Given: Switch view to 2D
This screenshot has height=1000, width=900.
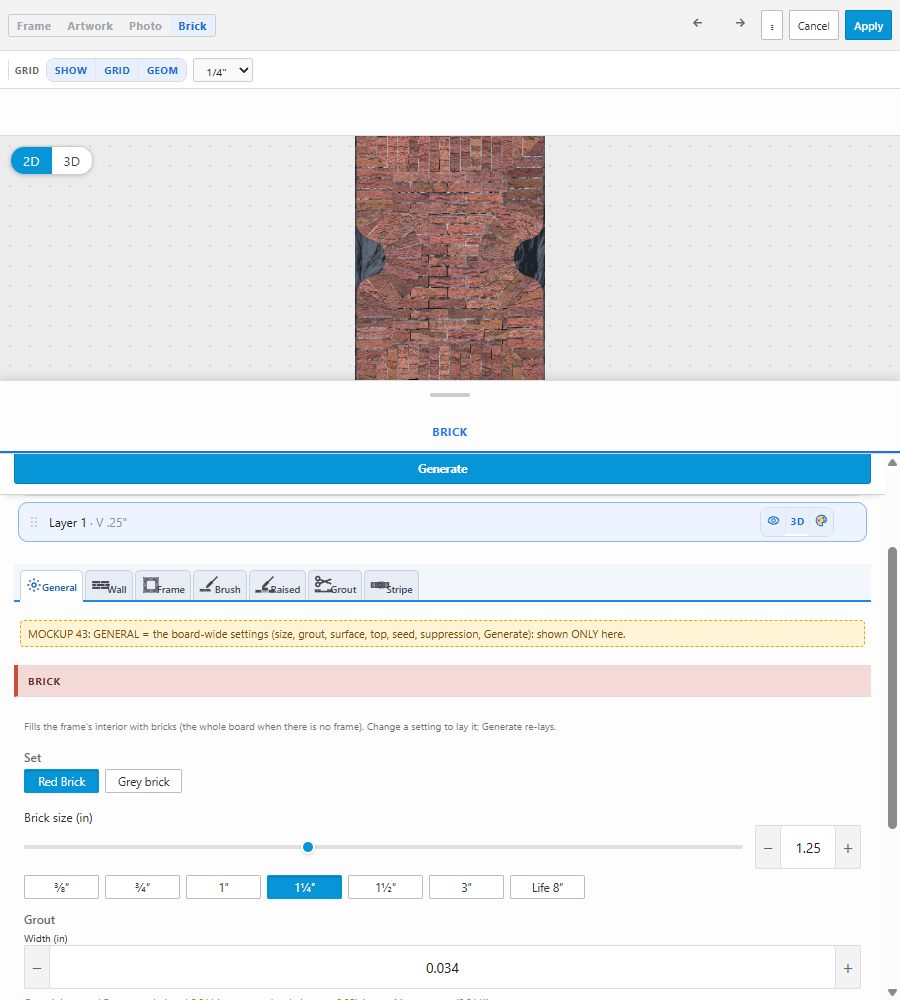Looking at the screenshot, I should point(31,161).
